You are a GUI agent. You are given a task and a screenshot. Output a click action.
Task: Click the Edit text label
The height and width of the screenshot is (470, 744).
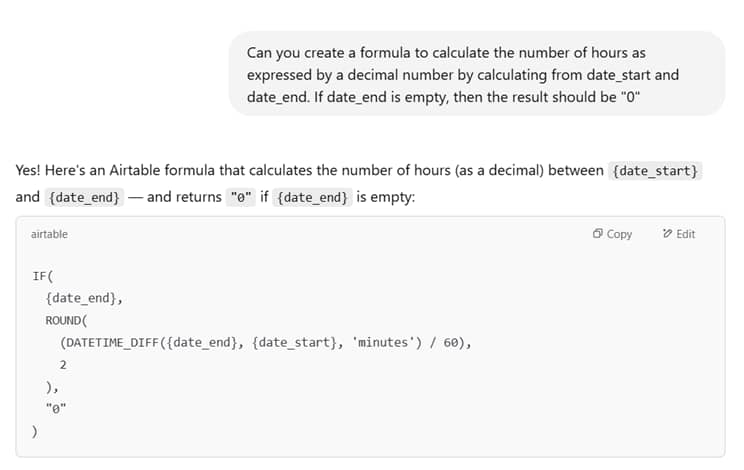pyautogui.click(x=686, y=234)
